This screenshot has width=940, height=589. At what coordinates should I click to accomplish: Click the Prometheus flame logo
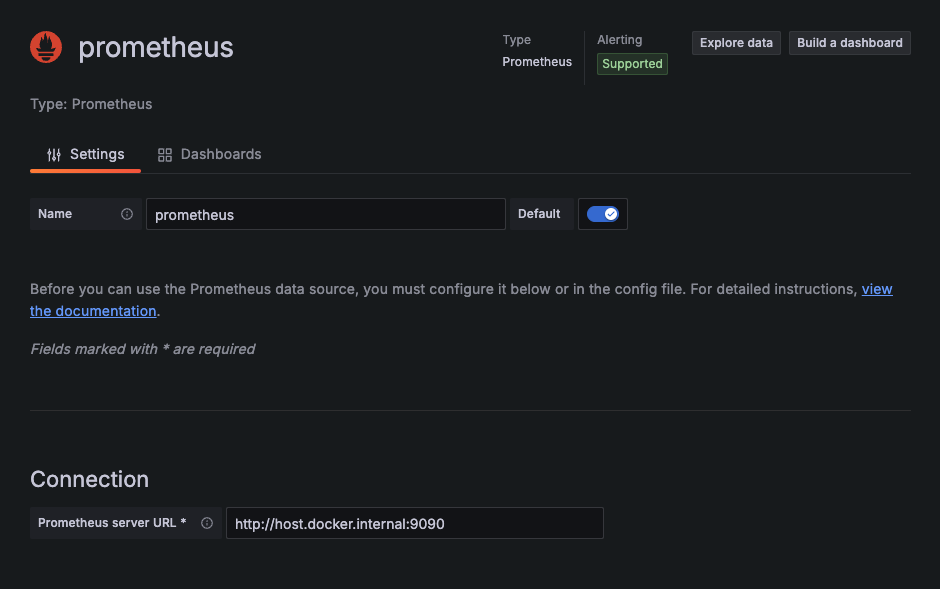[46, 47]
